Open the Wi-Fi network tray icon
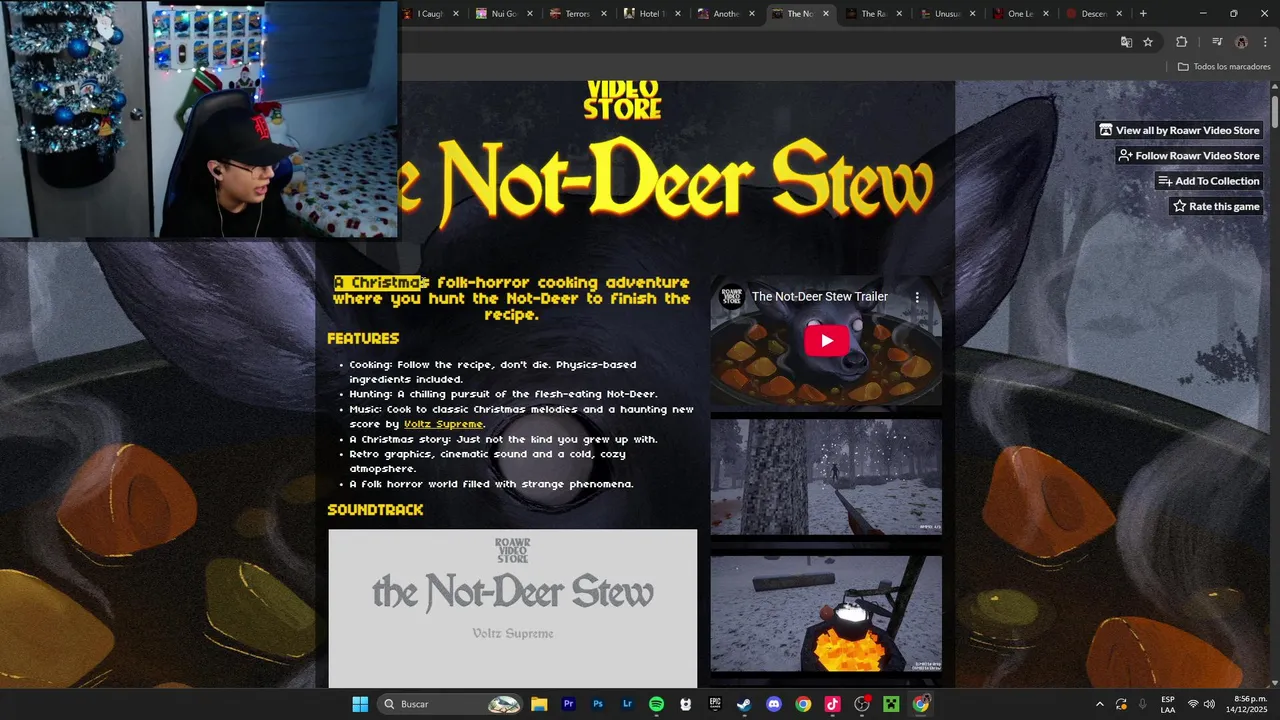1280x720 pixels. (1193, 704)
